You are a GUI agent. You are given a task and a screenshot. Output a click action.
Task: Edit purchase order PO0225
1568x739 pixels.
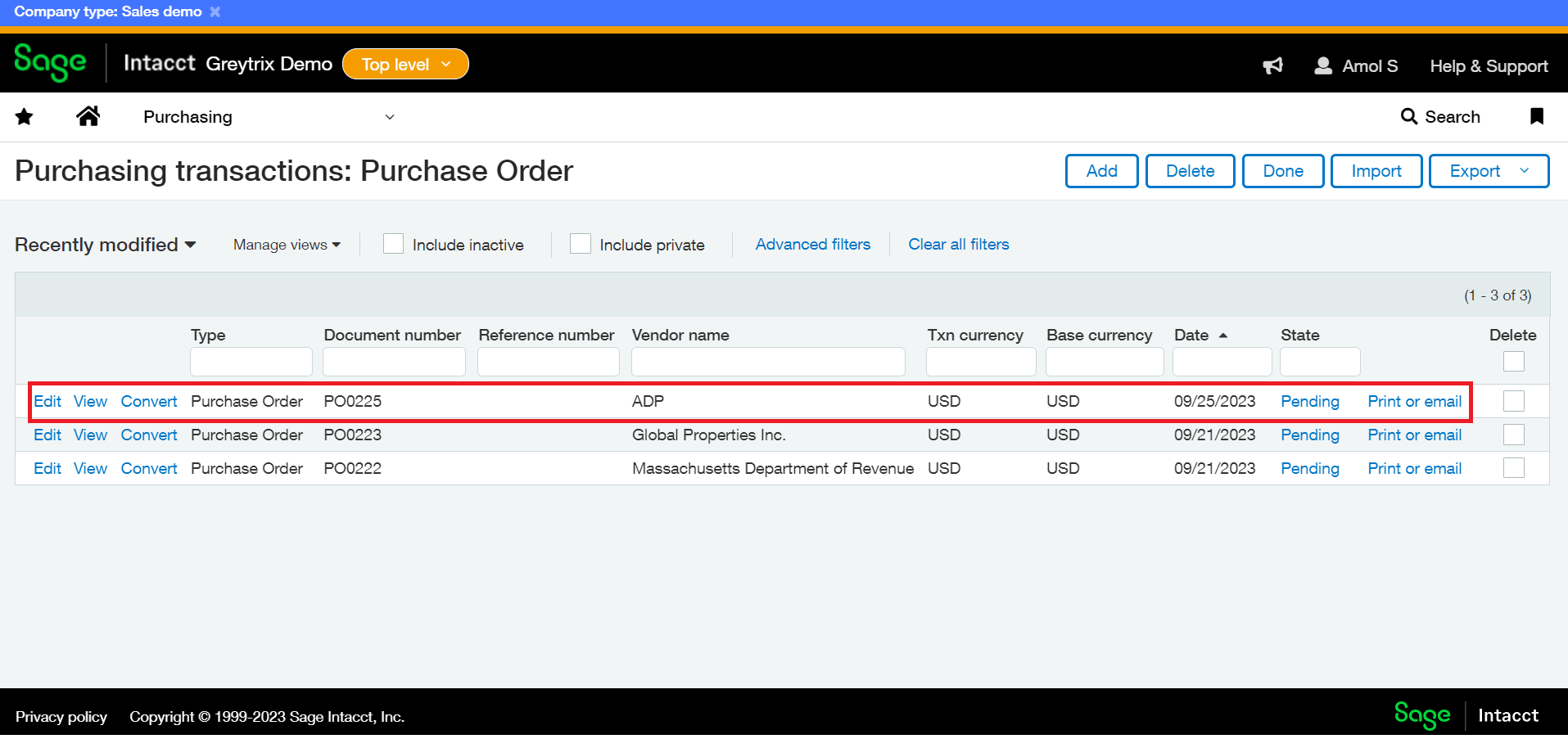(x=47, y=401)
